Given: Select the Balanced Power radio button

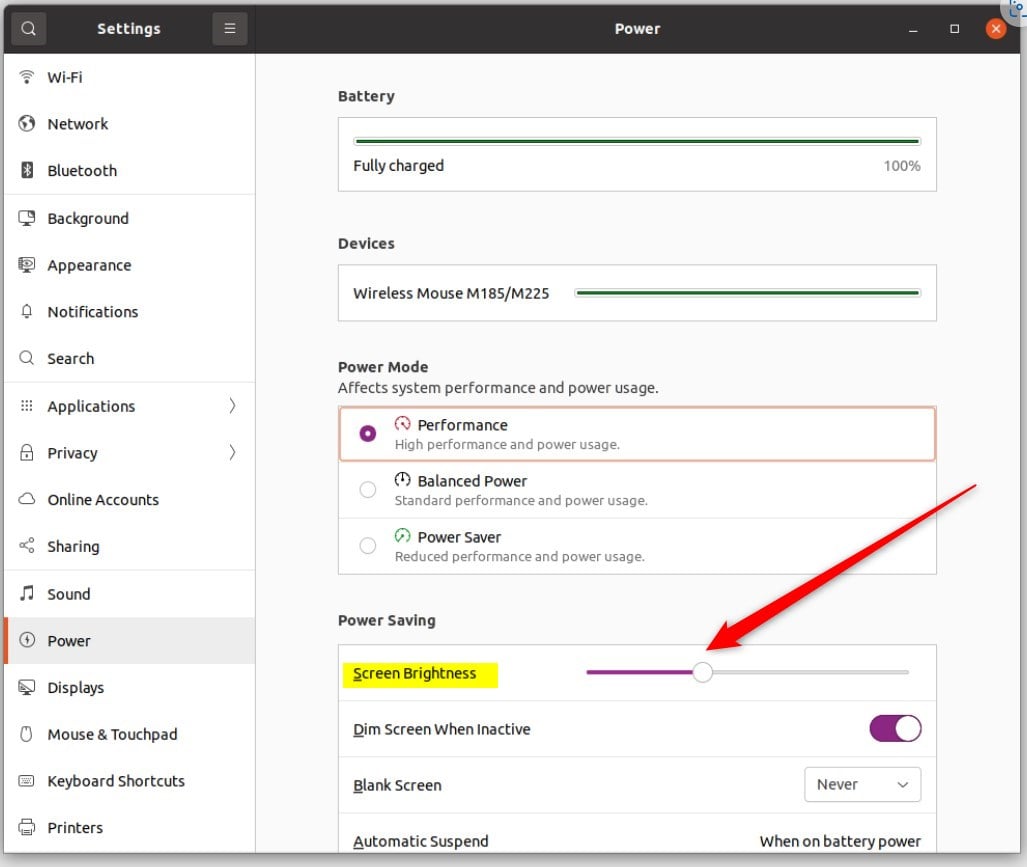Looking at the screenshot, I should point(368,490).
